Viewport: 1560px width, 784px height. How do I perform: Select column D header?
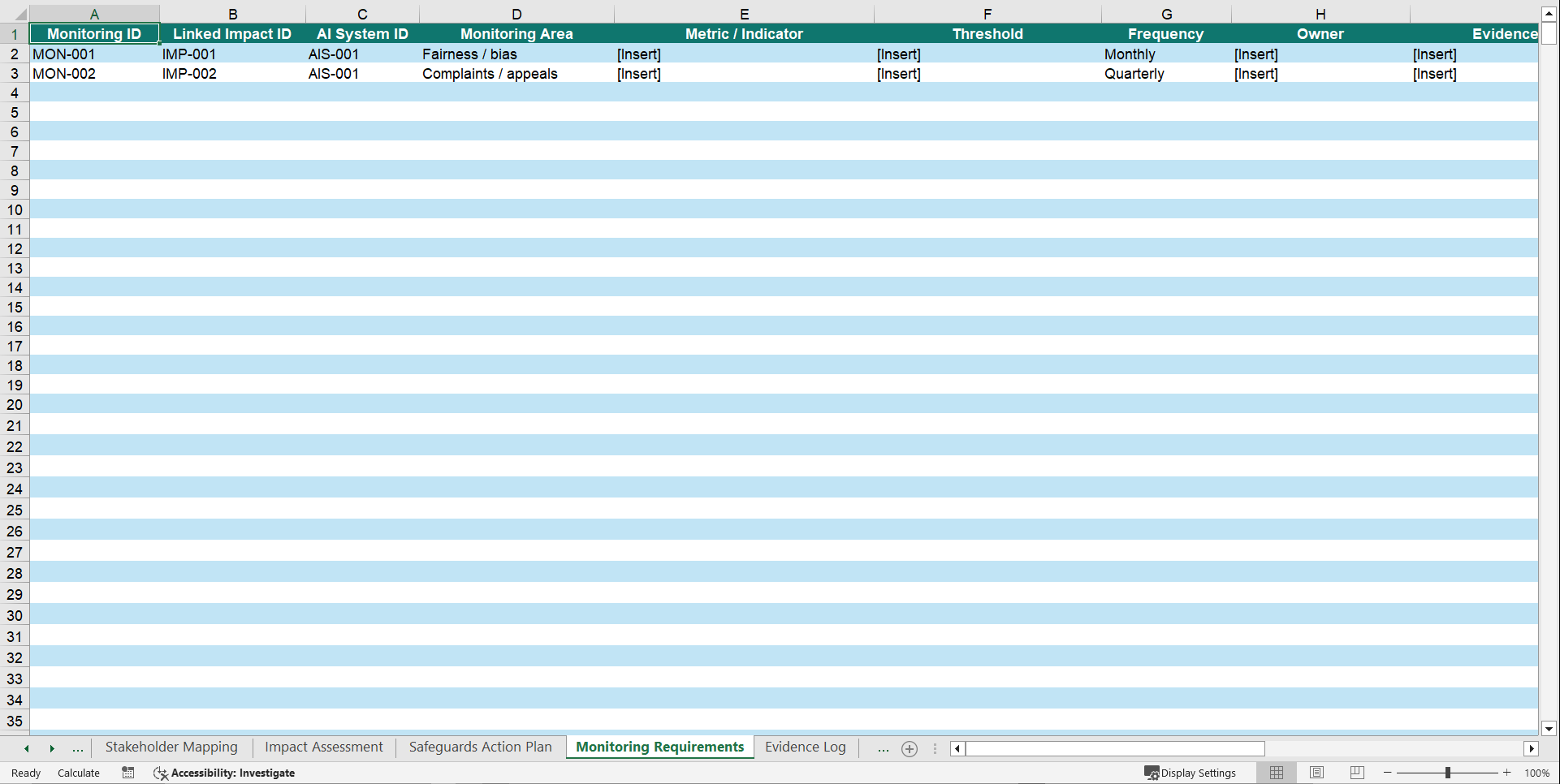click(x=516, y=14)
